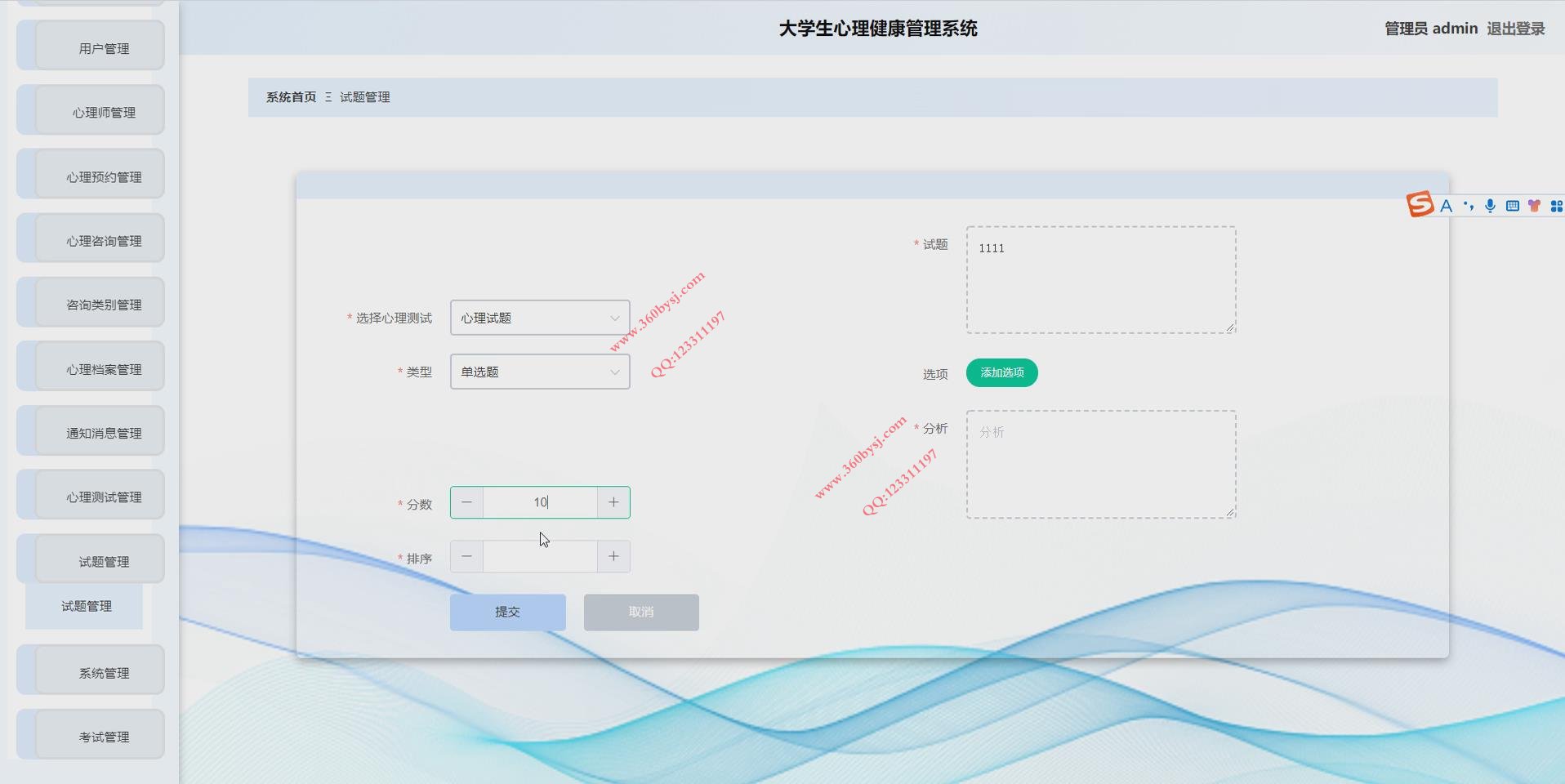The width and height of the screenshot is (1565, 784).
Task: Open Sogou soft keyboard icon
Action: tap(1512, 206)
